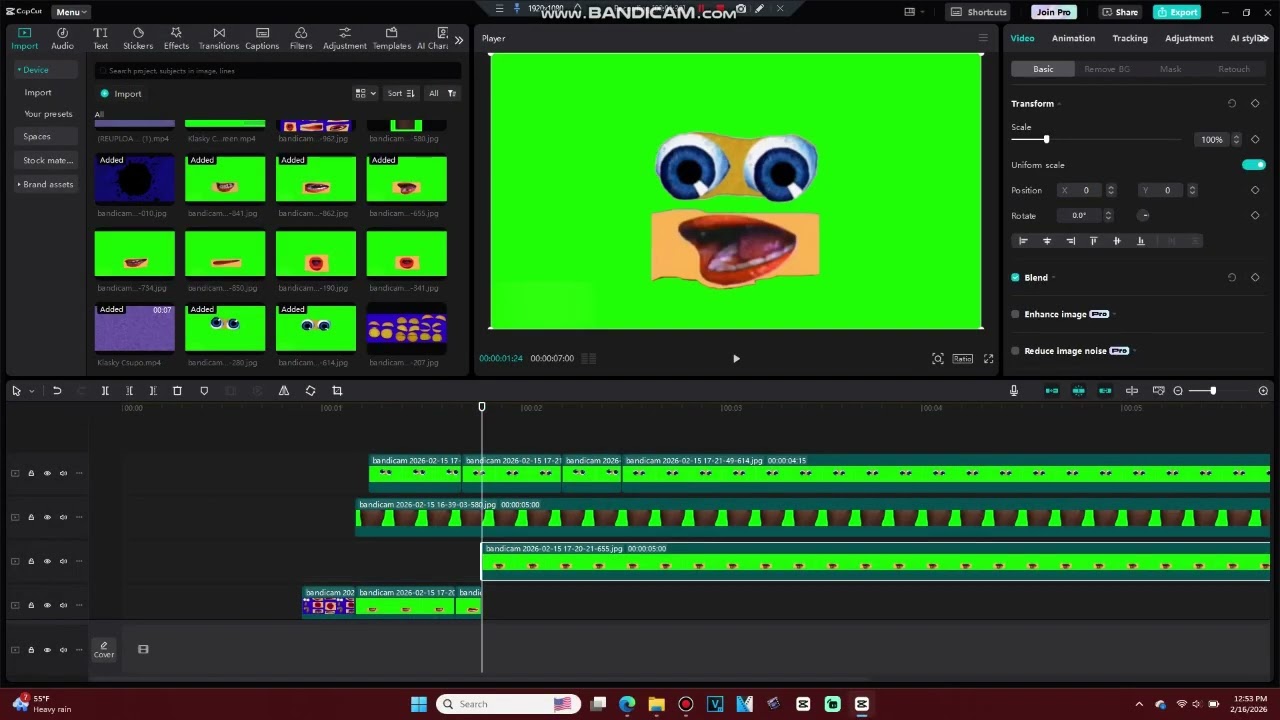Click the marker shield icon in timeline toolbar
Screen dimensions: 1280x720
(204, 391)
